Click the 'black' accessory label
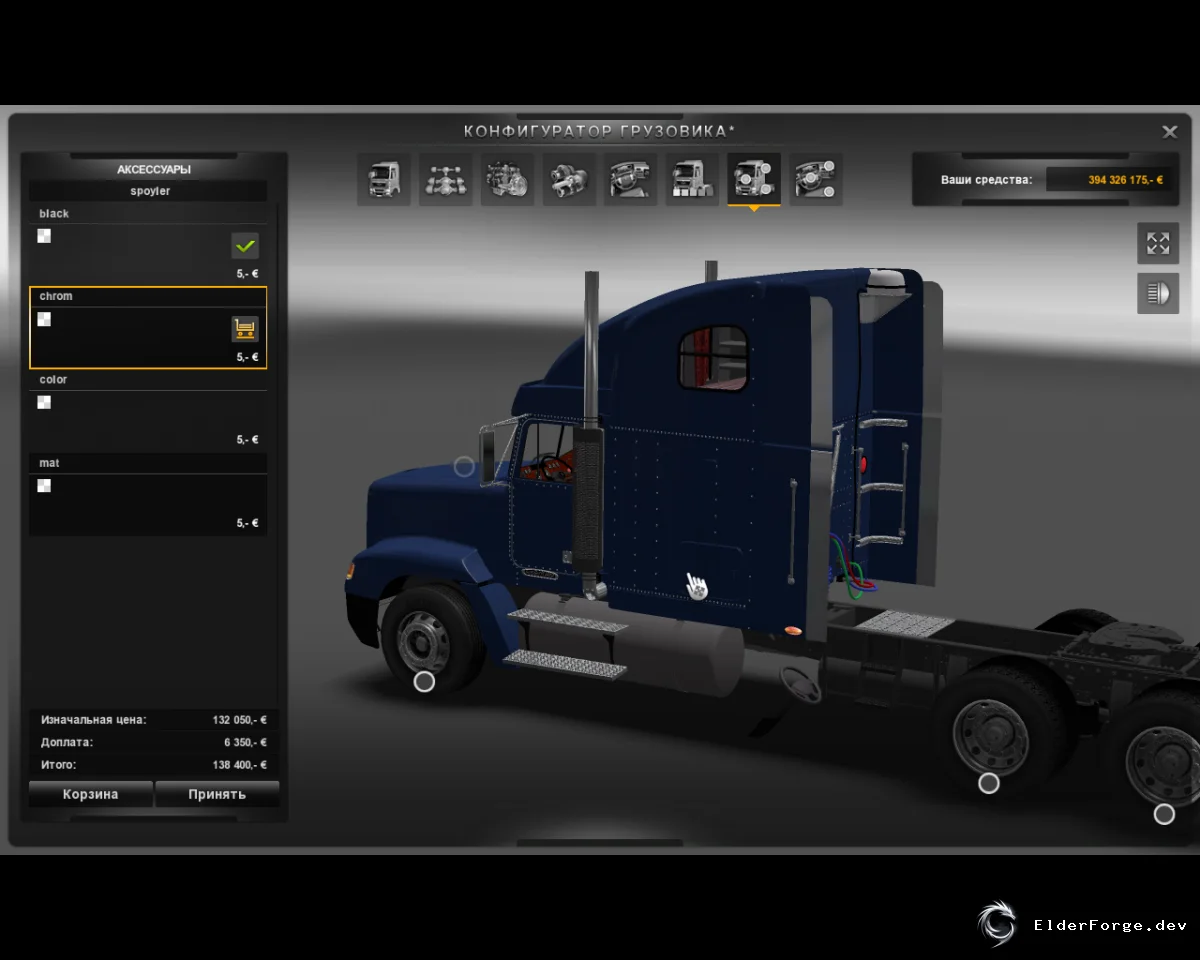This screenshot has height=960, width=1200. click(x=54, y=214)
